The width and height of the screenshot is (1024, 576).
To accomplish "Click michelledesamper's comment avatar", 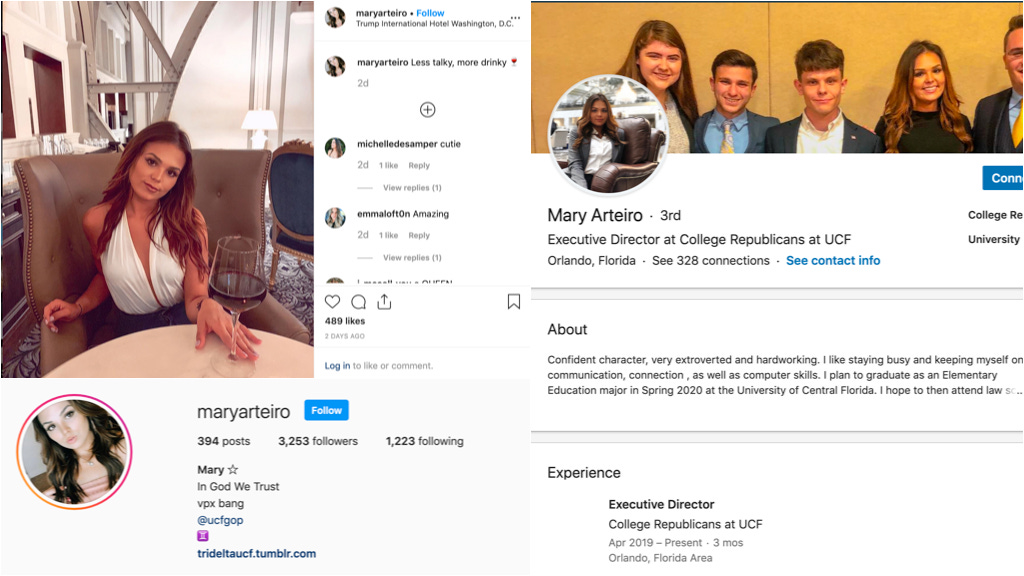I will click(335, 148).
